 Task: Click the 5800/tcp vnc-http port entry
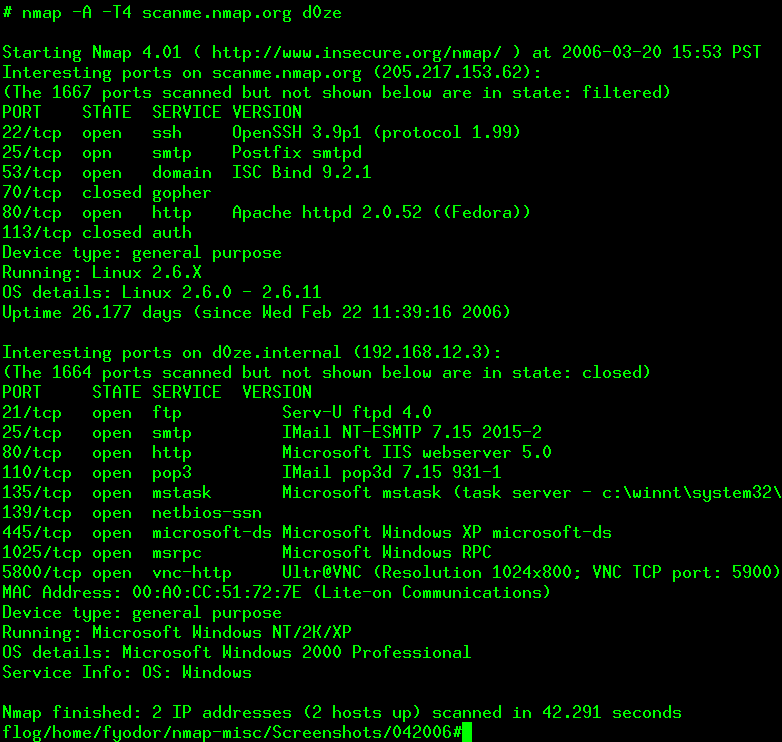click(117, 572)
